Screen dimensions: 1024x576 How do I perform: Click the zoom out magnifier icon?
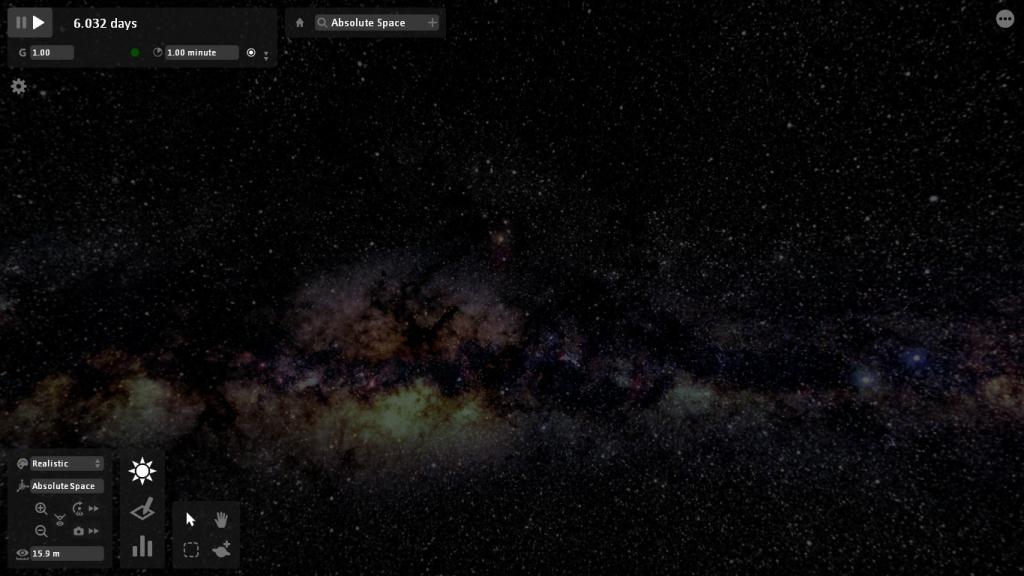coord(41,531)
